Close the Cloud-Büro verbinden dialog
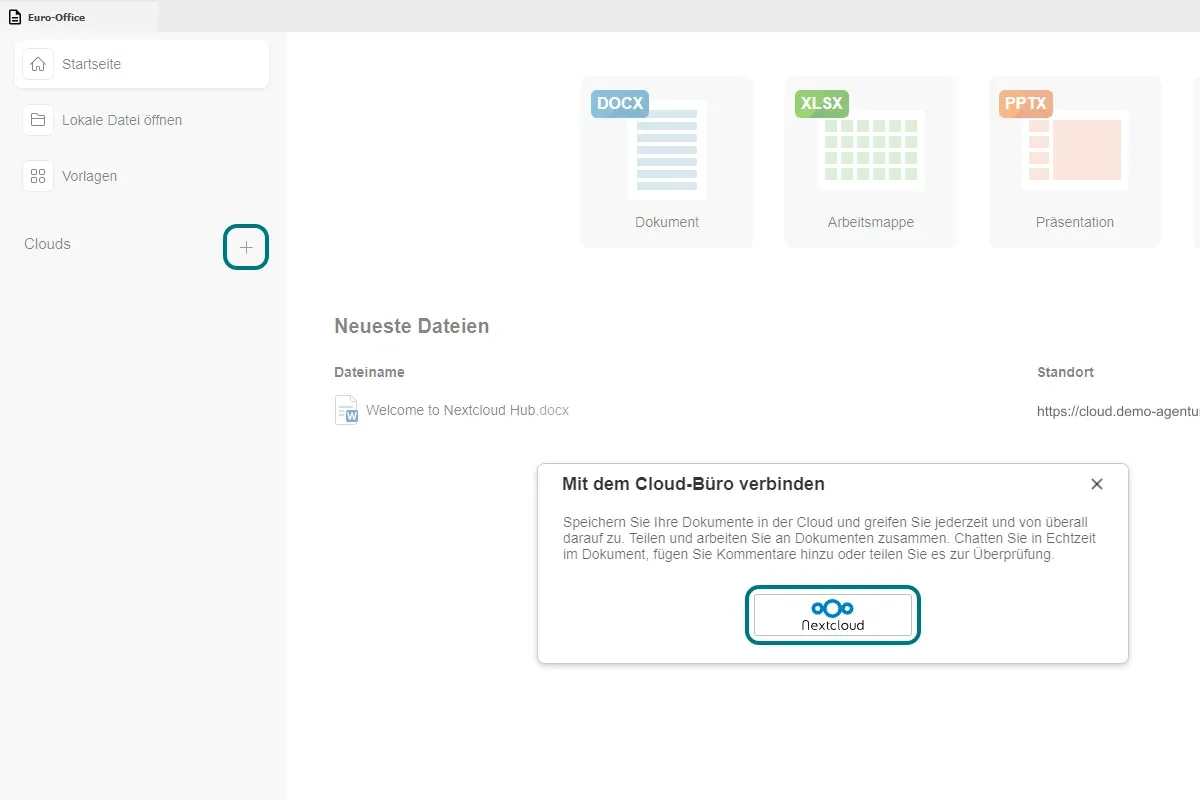1200x800 pixels. 1097,484
